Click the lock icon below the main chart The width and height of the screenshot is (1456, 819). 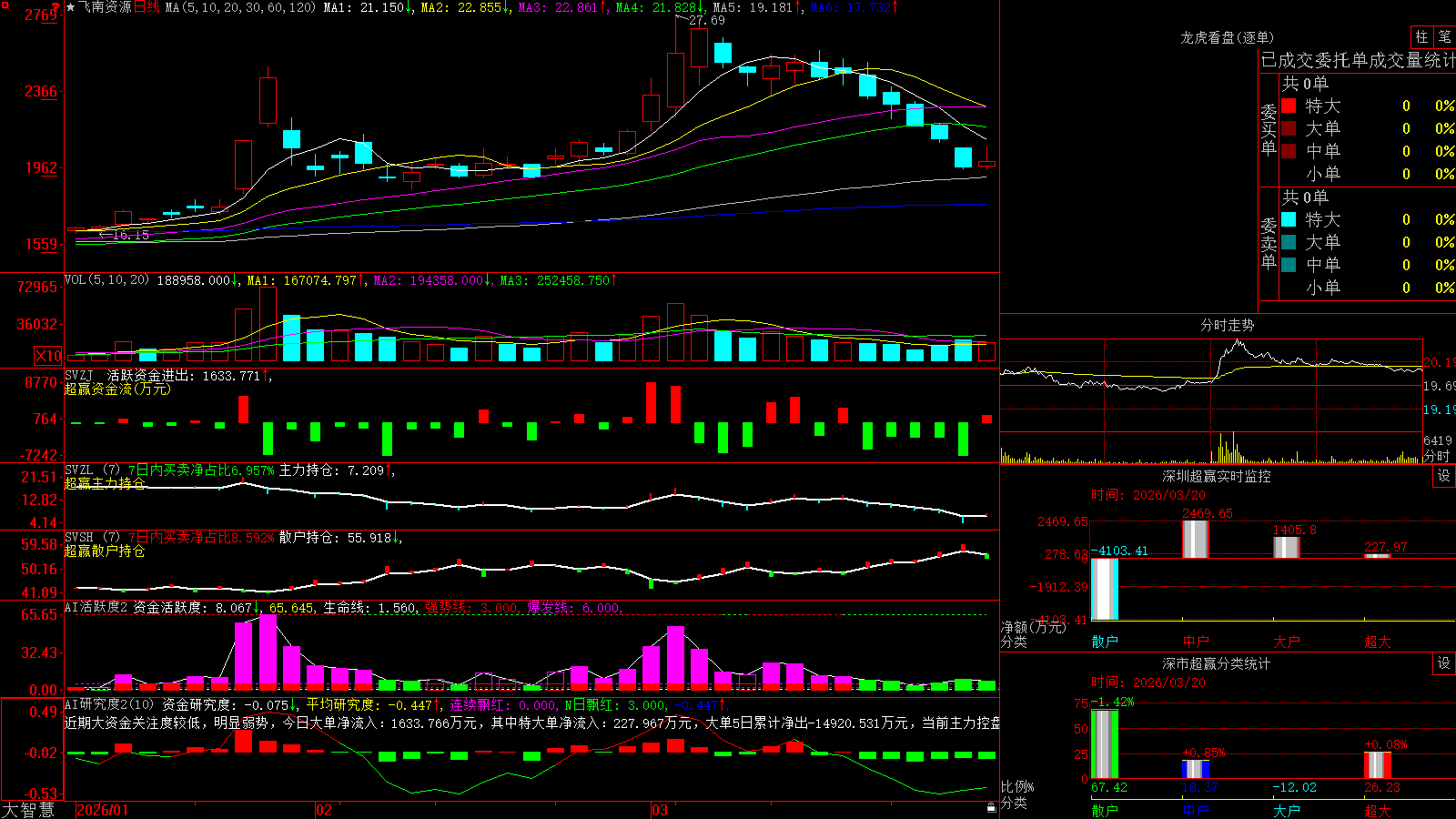[991, 807]
